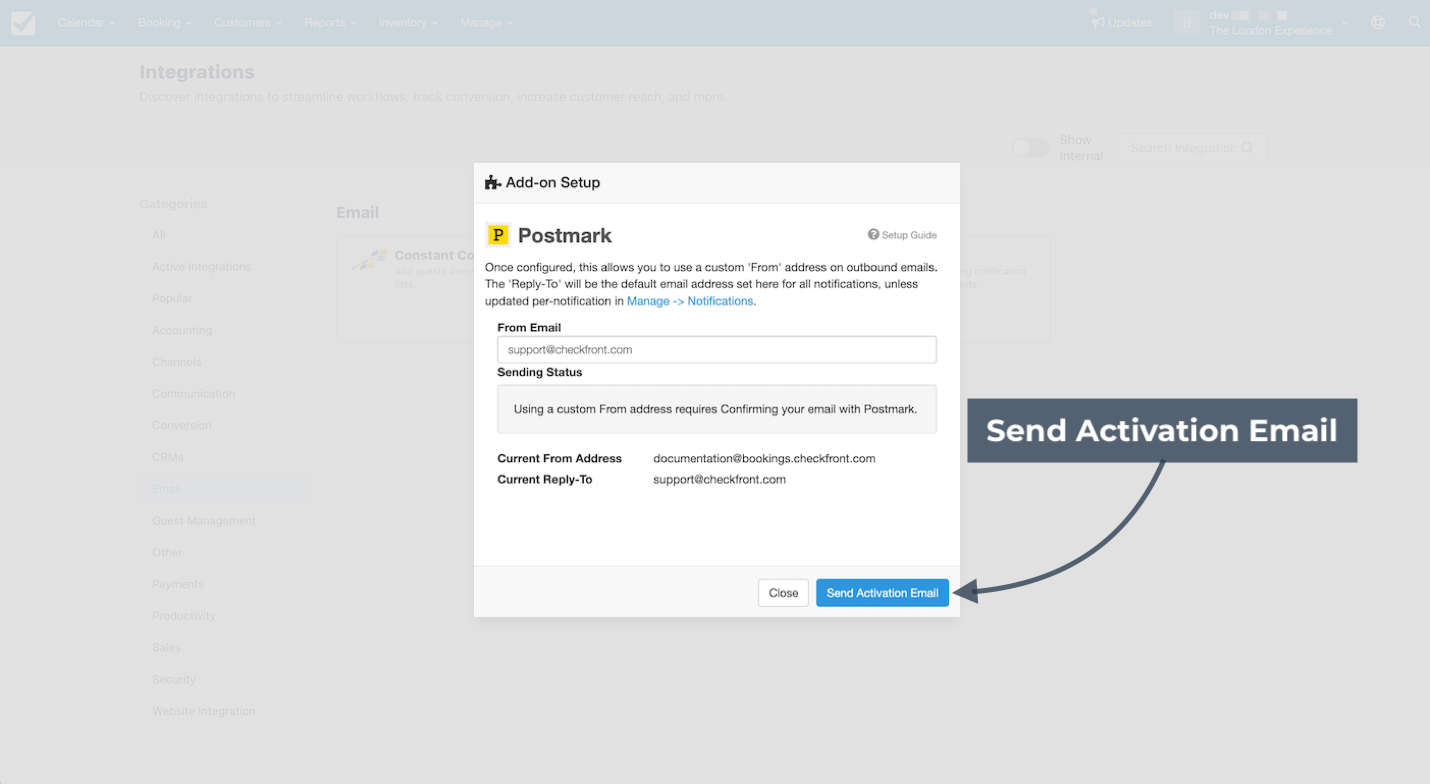The width and height of the screenshot is (1430, 784).
Task: Open the Manage dropdown menu
Action: point(487,22)
